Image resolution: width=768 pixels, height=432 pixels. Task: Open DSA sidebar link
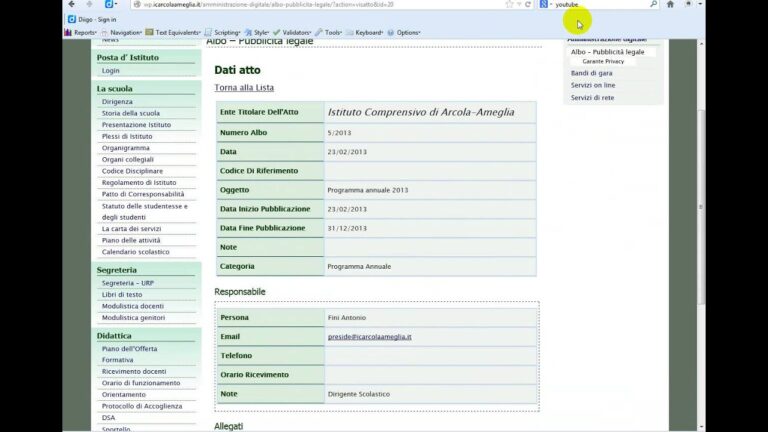108,418
